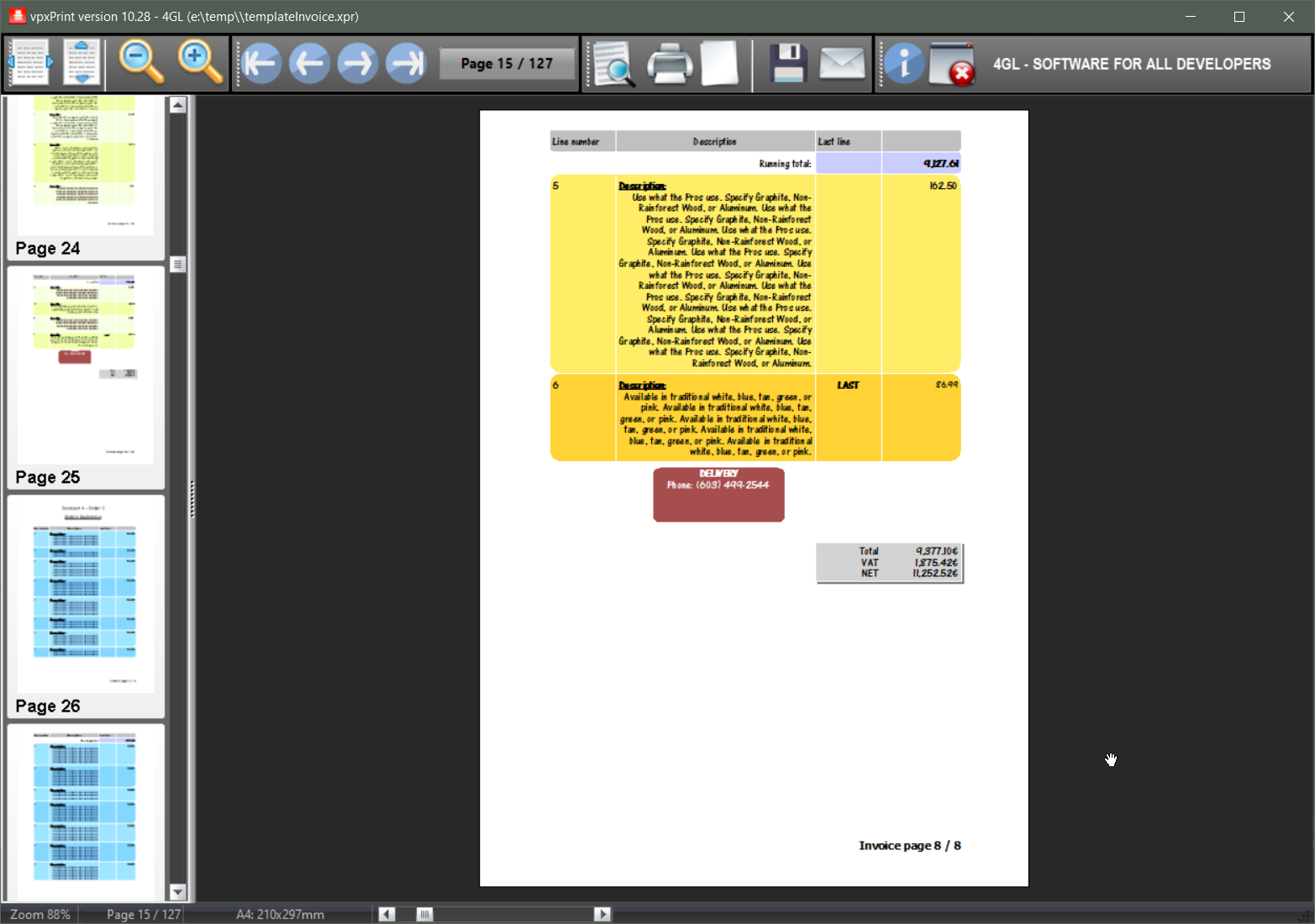Screen dimensions: 1315x924
Task: Go to the next page
Action: [358, 63]
